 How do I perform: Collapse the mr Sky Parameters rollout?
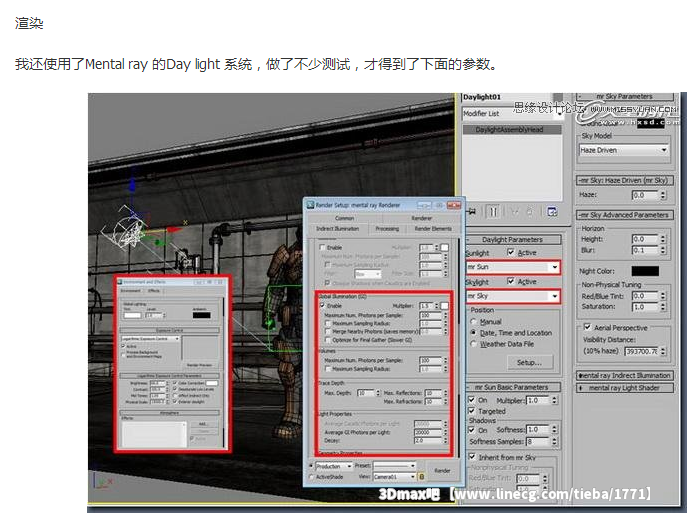pyautogui.click(x=625, y=96)
